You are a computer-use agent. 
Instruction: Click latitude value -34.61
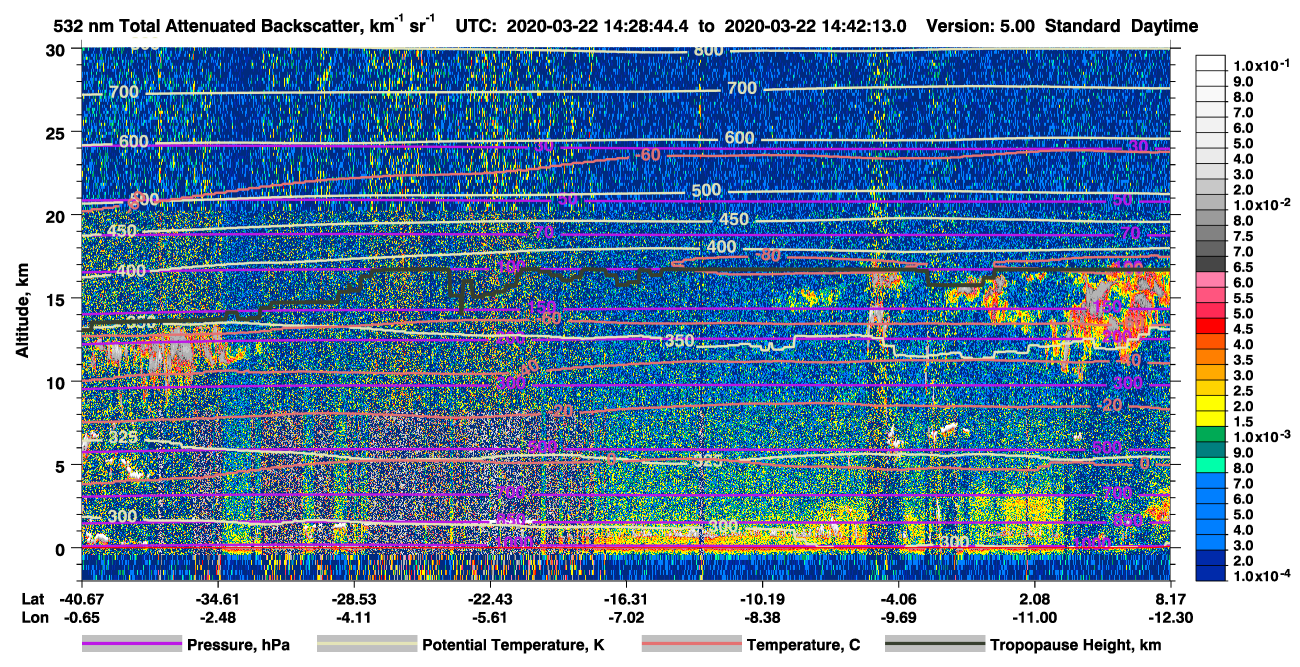pos(218,598)
